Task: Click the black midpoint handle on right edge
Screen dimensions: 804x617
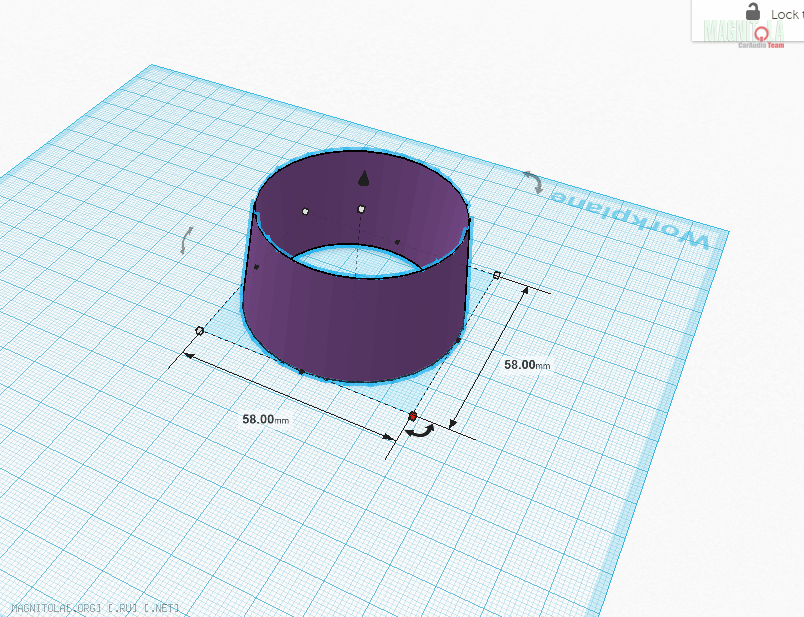Action: (458, 341)
